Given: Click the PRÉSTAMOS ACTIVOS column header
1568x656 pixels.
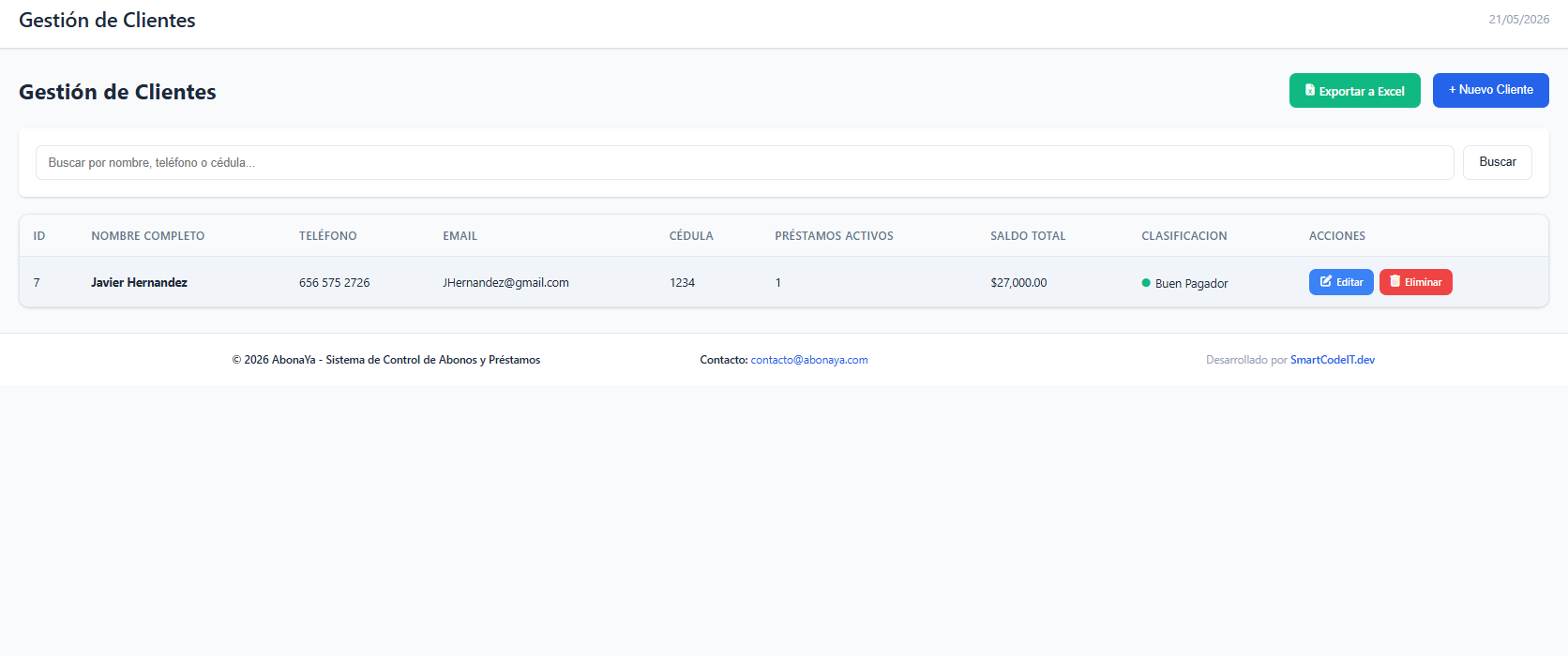Looking at the screenshot, I should click(x=834, y=236).
